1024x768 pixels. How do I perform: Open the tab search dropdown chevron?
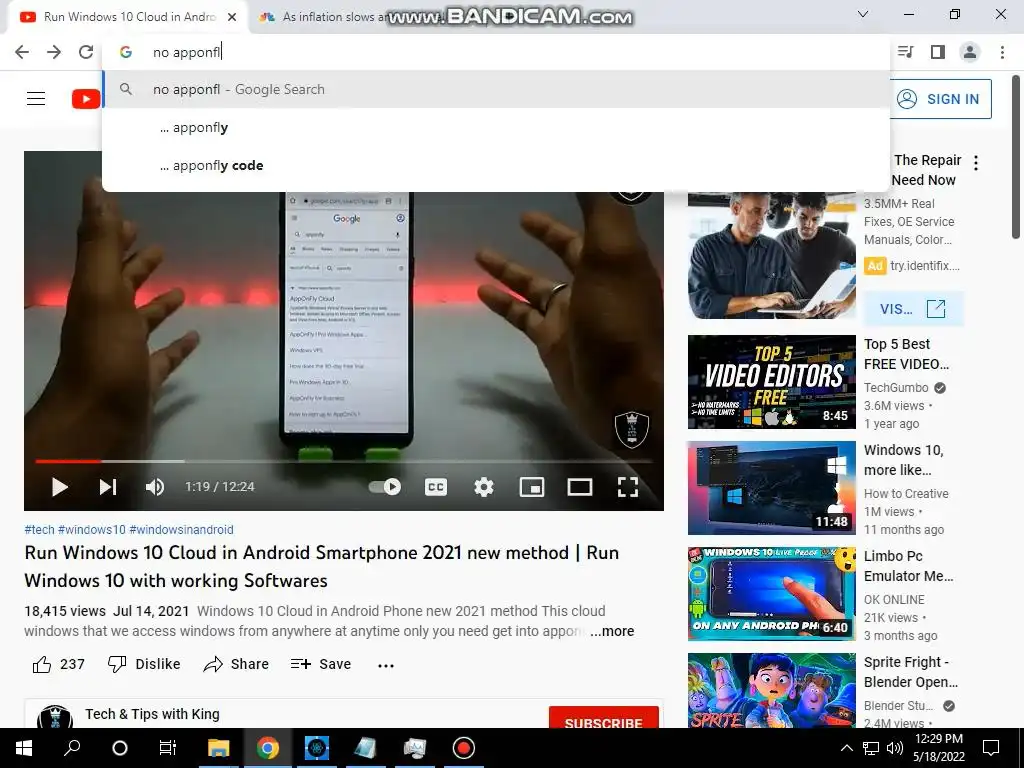863,14
